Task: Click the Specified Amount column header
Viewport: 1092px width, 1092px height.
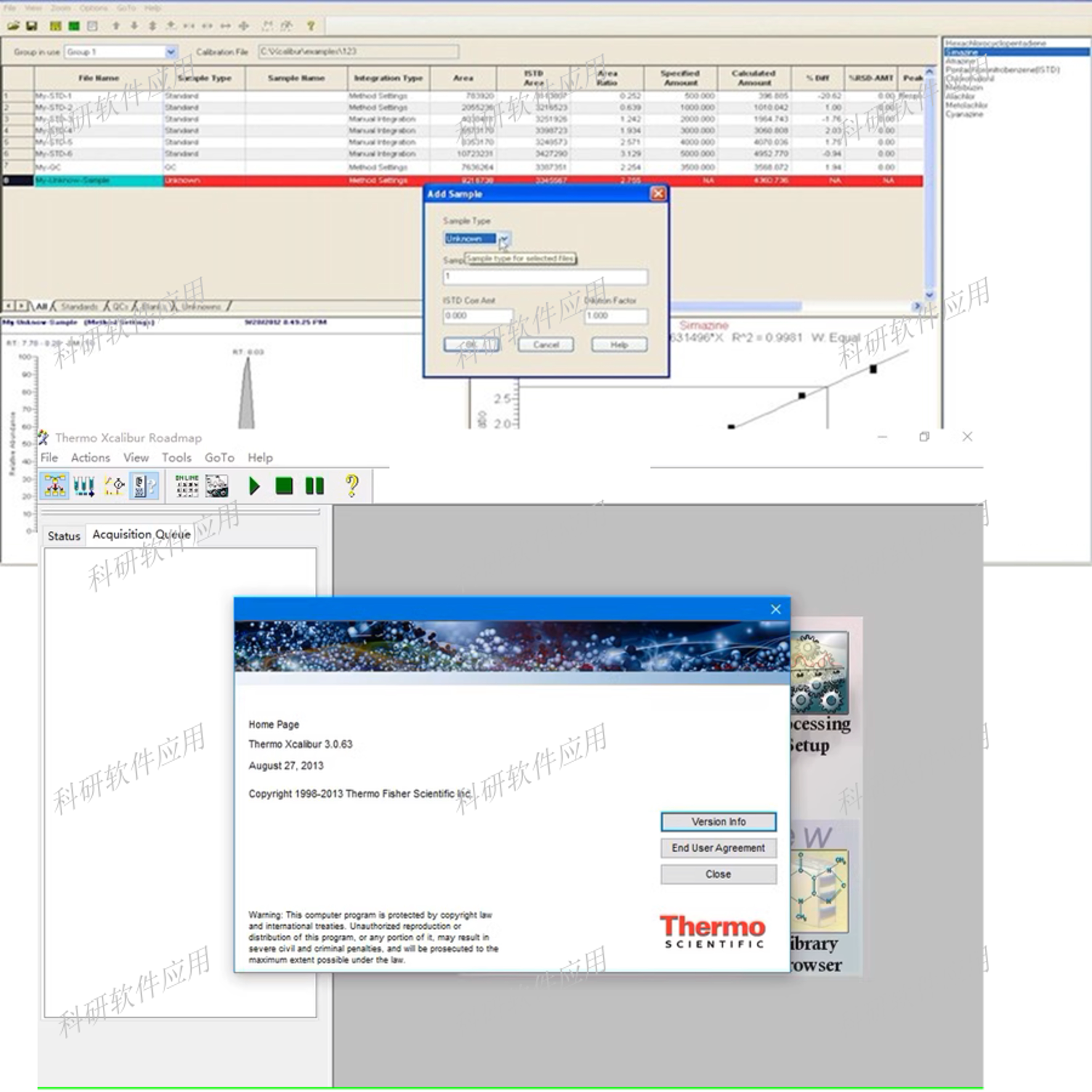Action: tap(680, 78)
